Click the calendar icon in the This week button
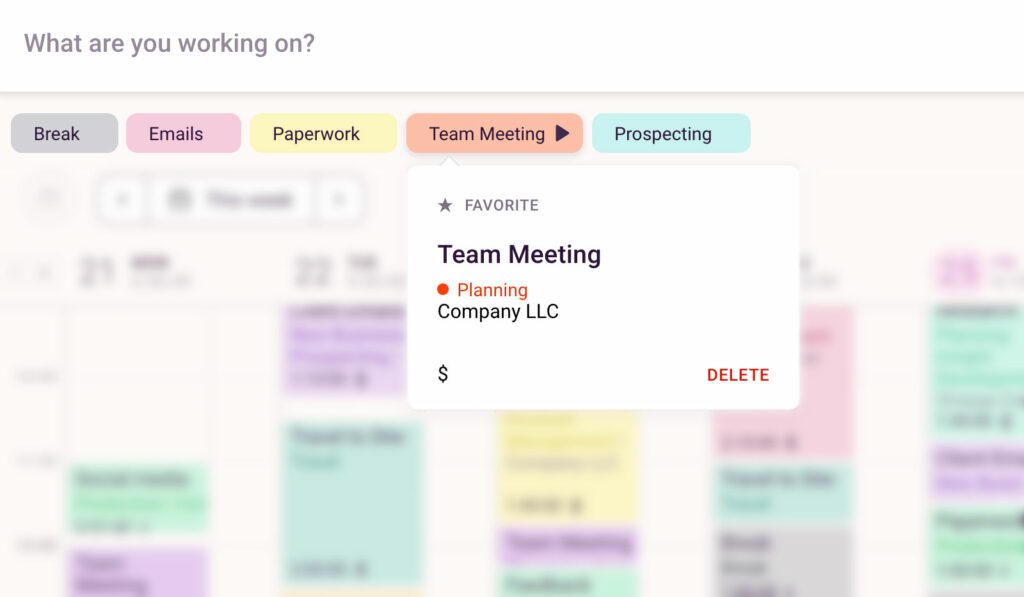 (179, 199)
